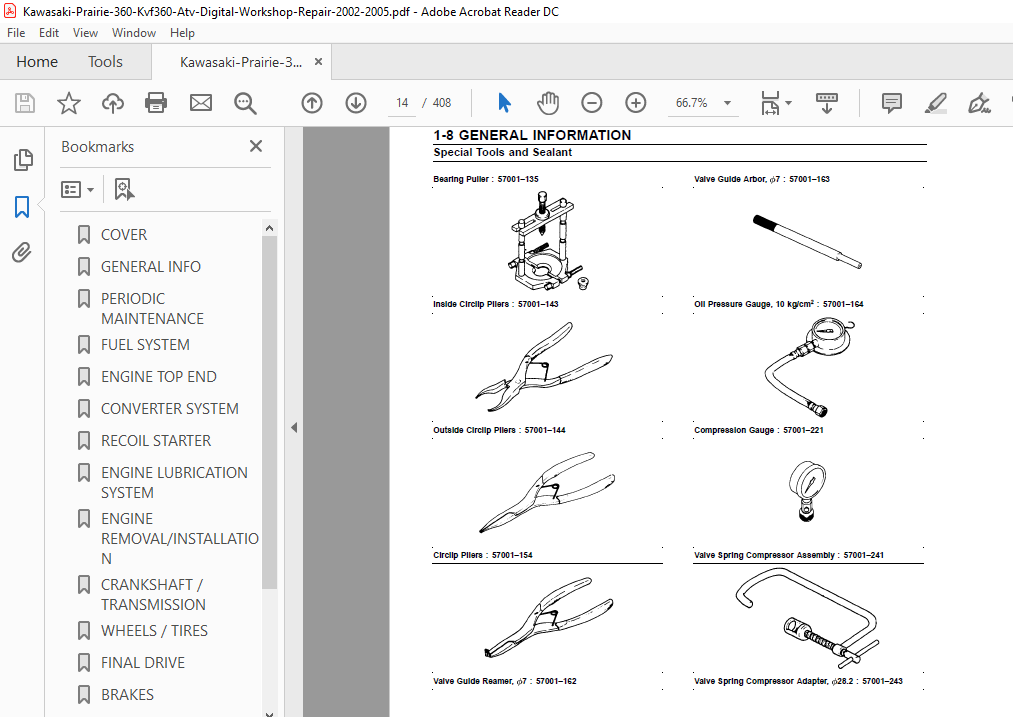Open the attachments paperclip panel
This screenshot has width=1013, height=717.
[x=21, y=253]
